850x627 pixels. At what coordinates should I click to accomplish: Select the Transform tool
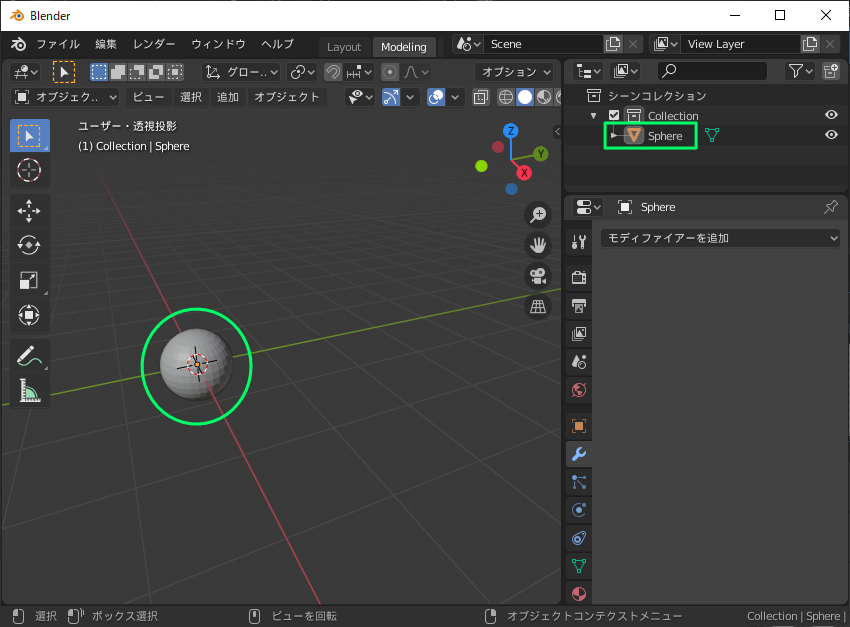pos(29,315)
